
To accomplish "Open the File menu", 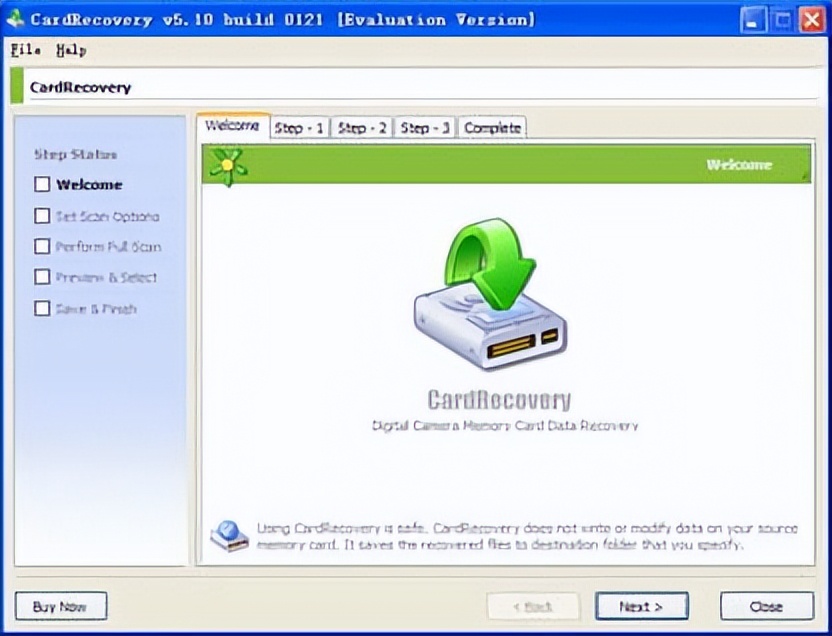I will (25, 50).
